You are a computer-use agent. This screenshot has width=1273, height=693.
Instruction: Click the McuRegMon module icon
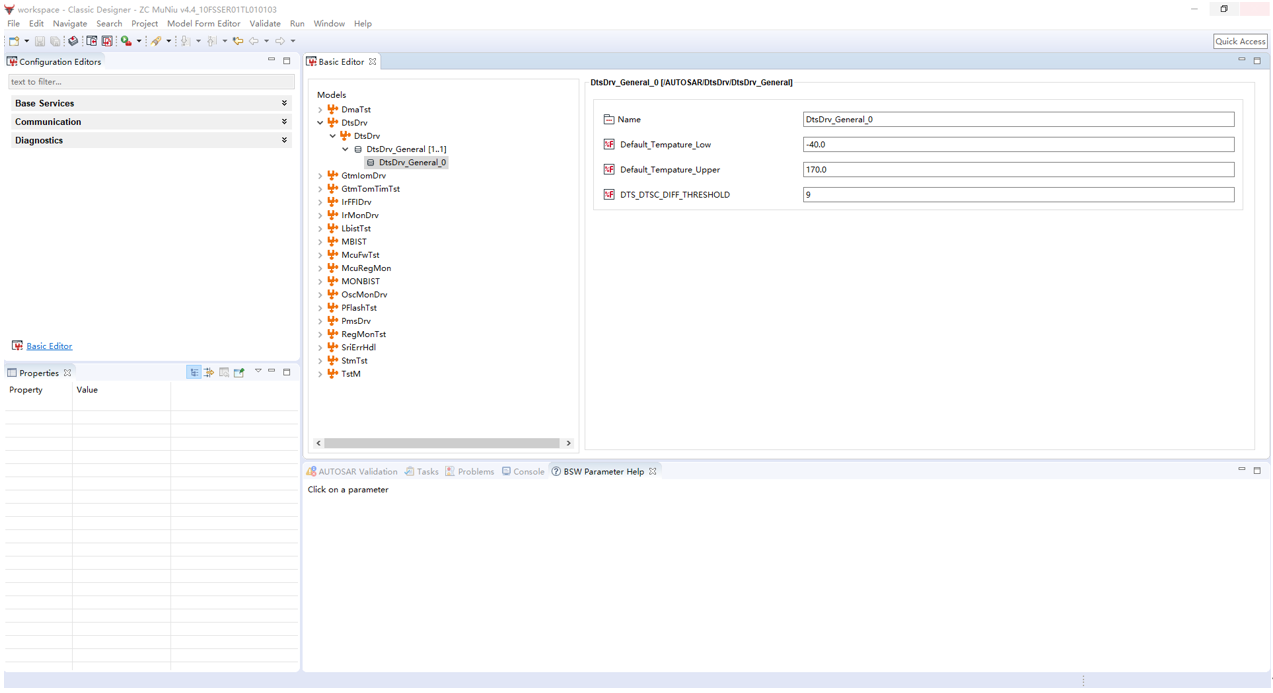click(x=333, y=268)
